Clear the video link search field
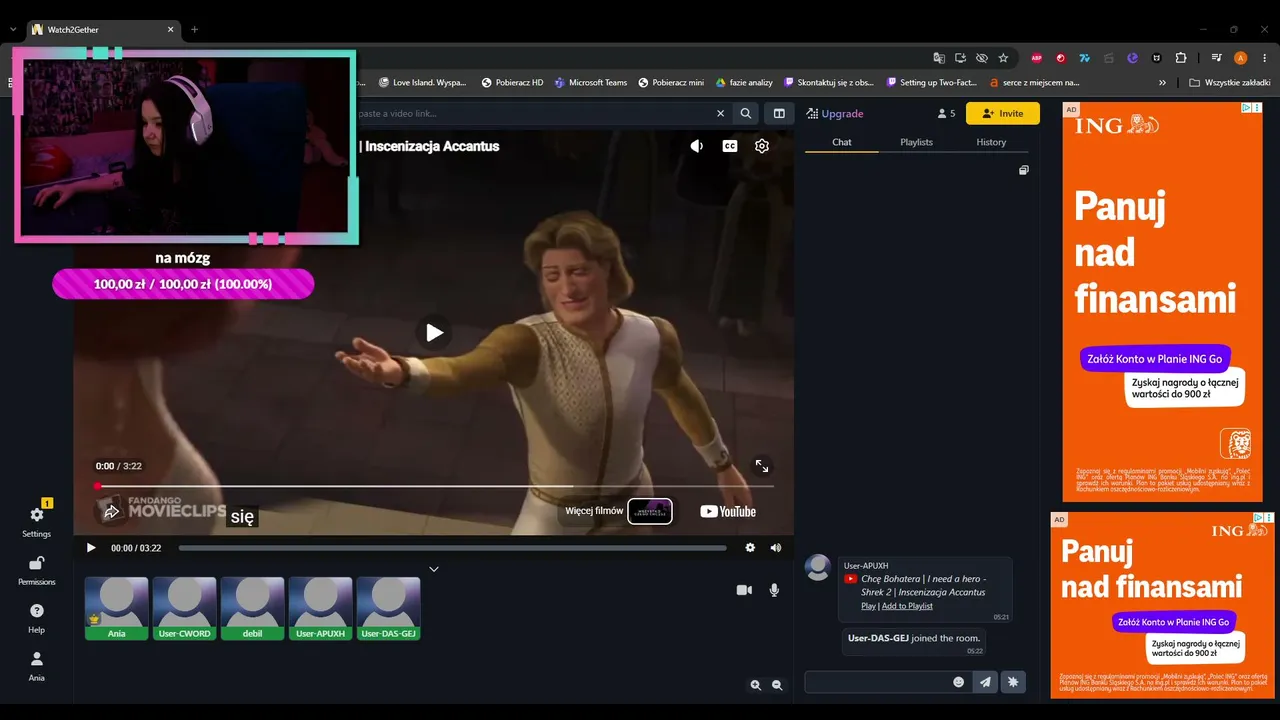This screenshot has width=1280, height=720. click(x=720, y=114)
